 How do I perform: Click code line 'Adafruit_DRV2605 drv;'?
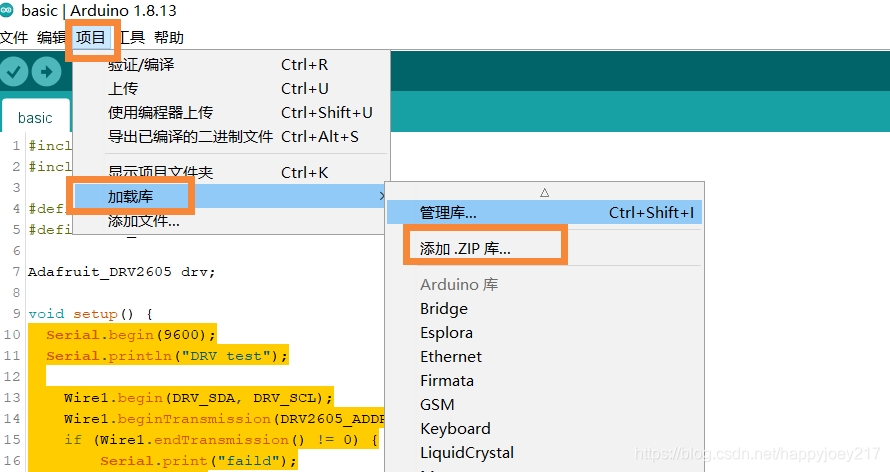click(x=121, y=272)
